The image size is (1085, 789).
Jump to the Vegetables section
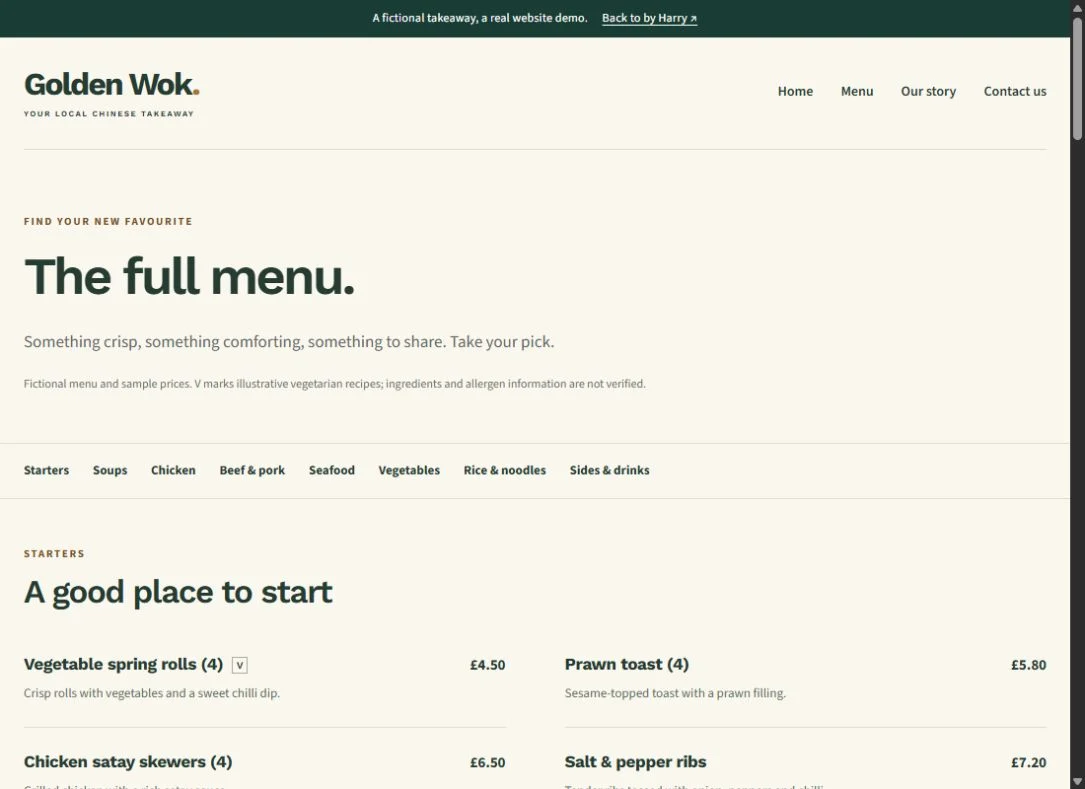(x=409, y=470)
